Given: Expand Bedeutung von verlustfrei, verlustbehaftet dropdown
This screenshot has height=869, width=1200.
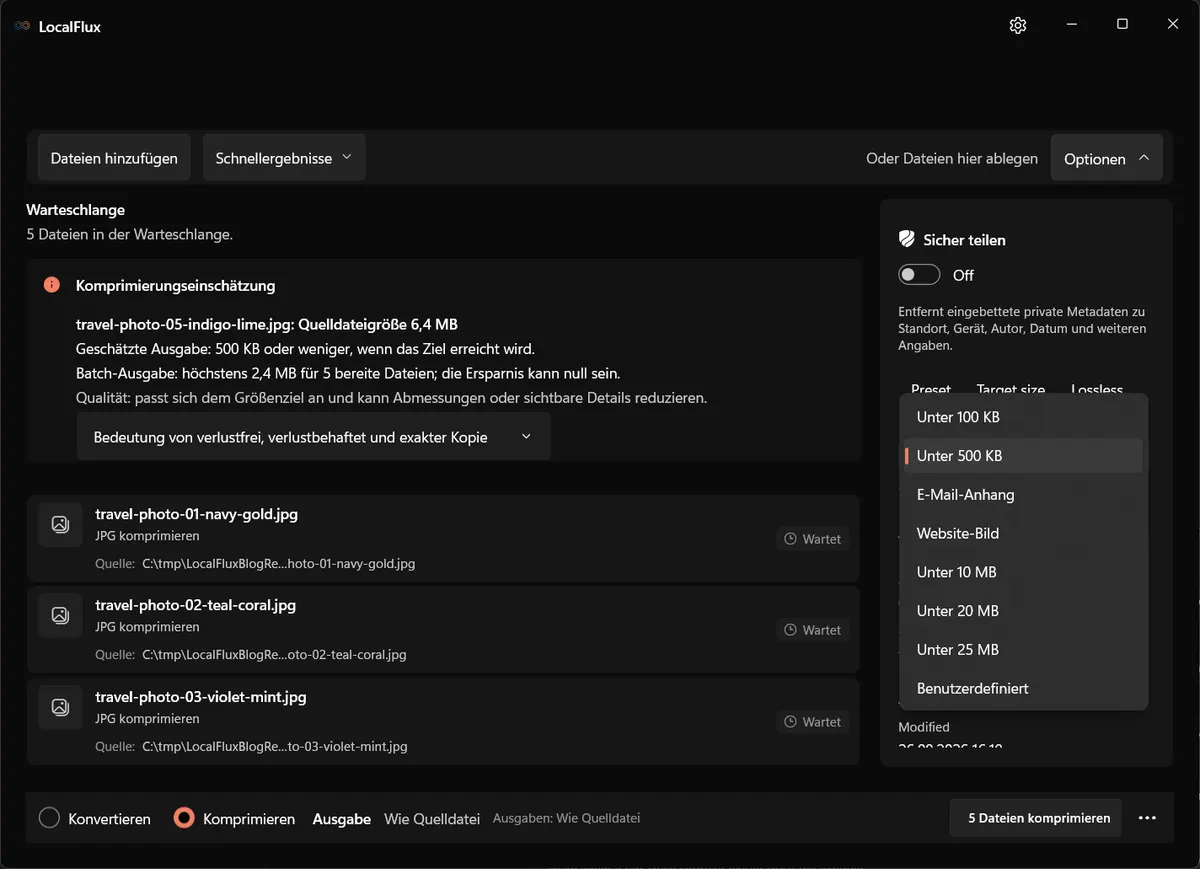Looking at the screenshot, I should pyautogui.click(x=313, y=437).
